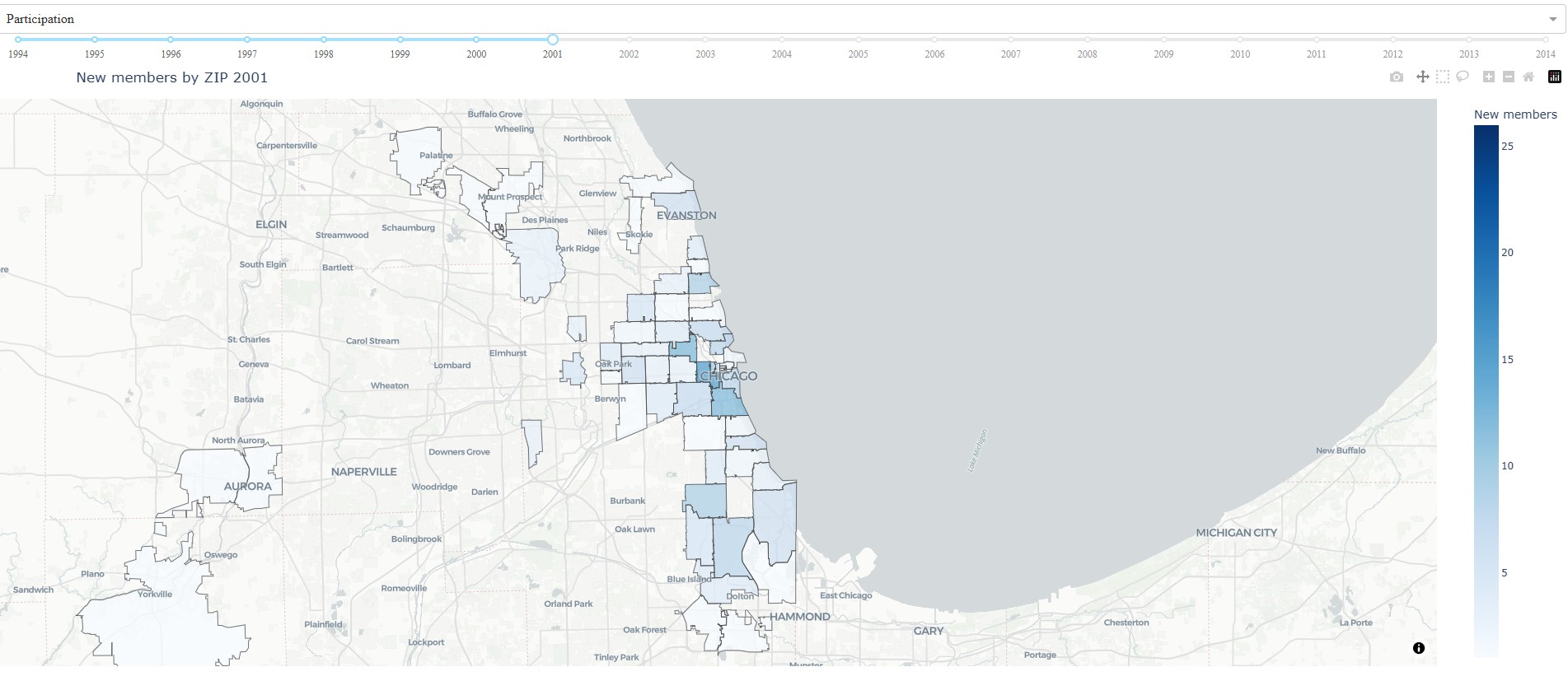Set the year slider to 1994
This screenshot has width=1568, height=681.
(18, 40)
